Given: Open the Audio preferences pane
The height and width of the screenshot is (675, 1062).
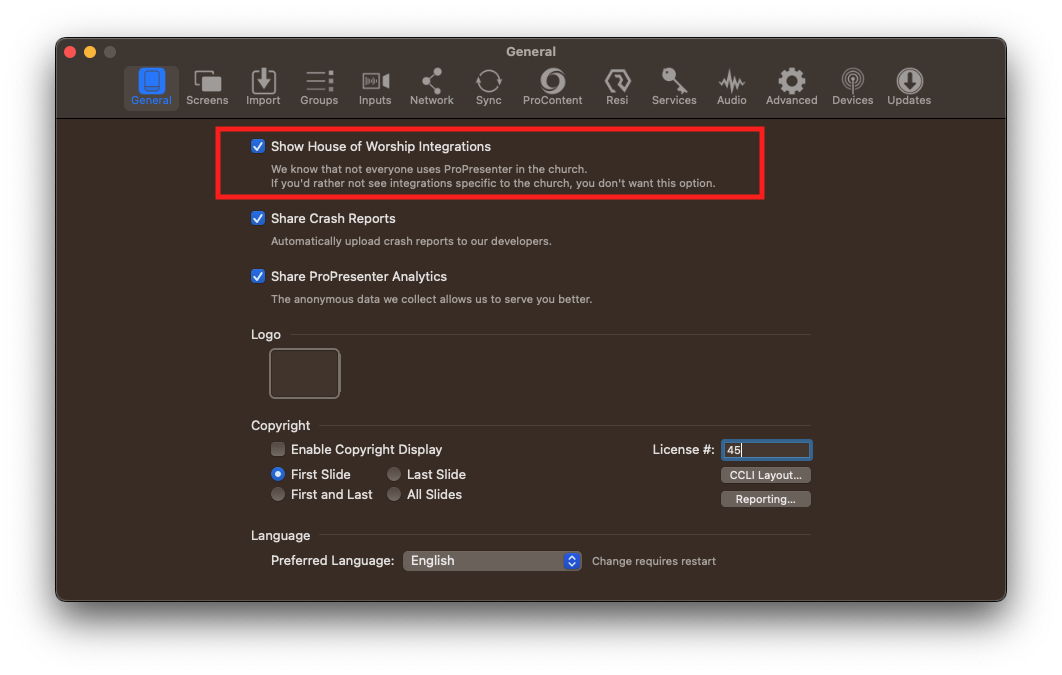Looking at the screenshot, I should click(x=731, y=87).
